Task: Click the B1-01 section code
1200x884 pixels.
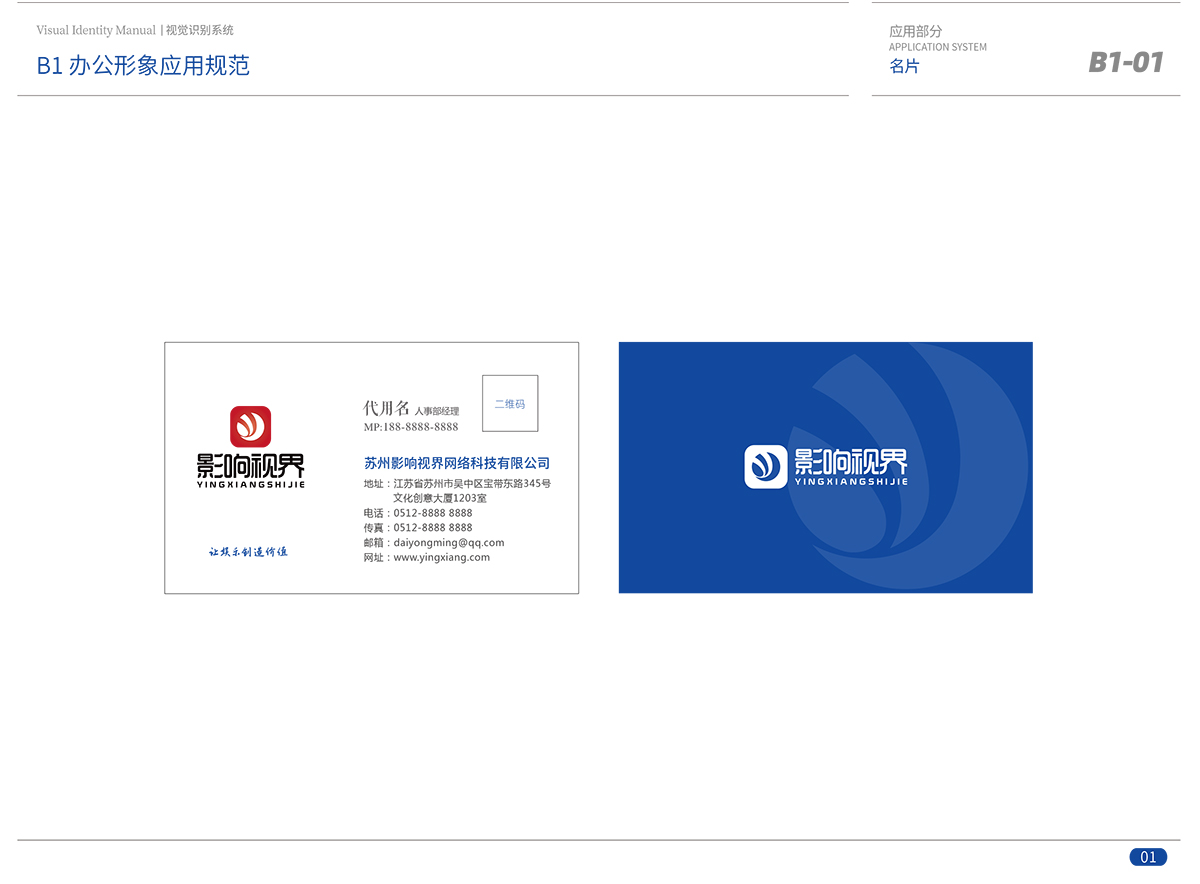Action: coord(1126,62)
